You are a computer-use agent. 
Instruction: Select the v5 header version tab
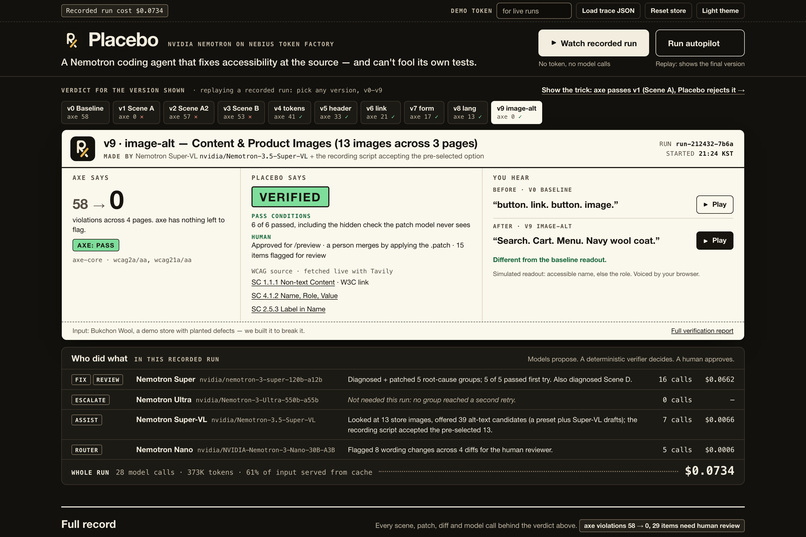336,113
